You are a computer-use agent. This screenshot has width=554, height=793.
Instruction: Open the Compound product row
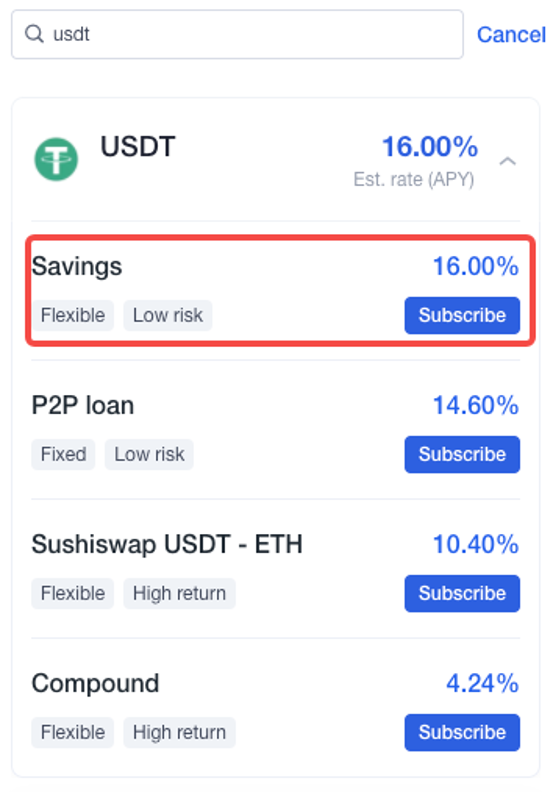pos(276,708)
